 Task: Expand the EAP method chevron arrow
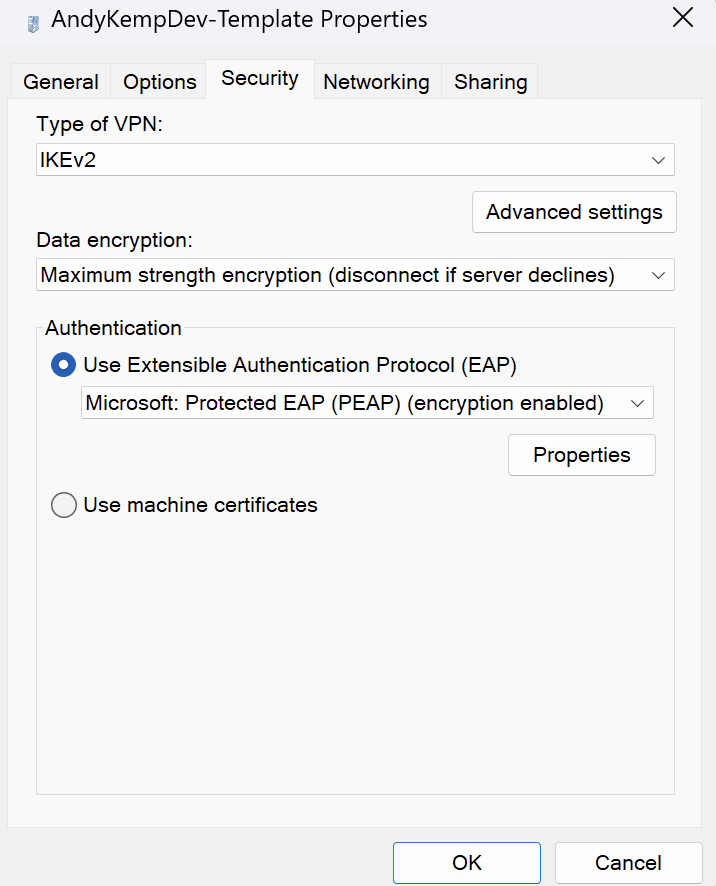637,403
